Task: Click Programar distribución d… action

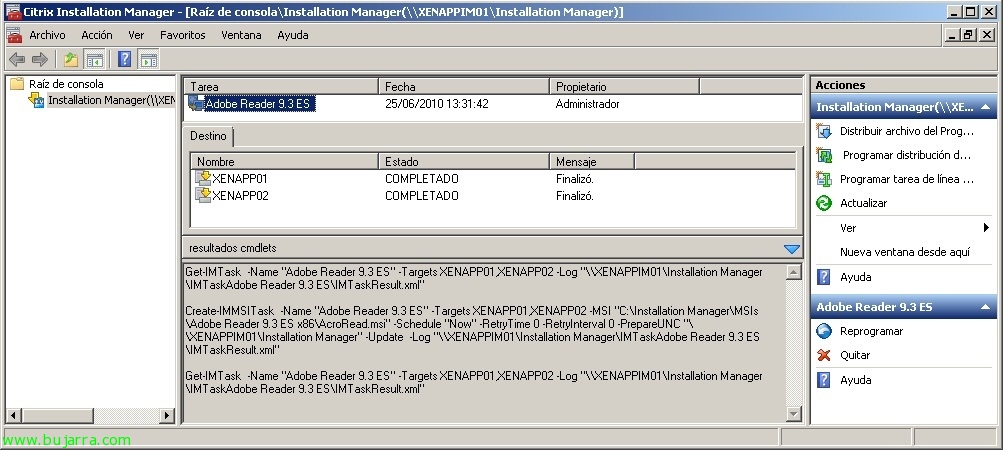Action: tap(906, 155)
